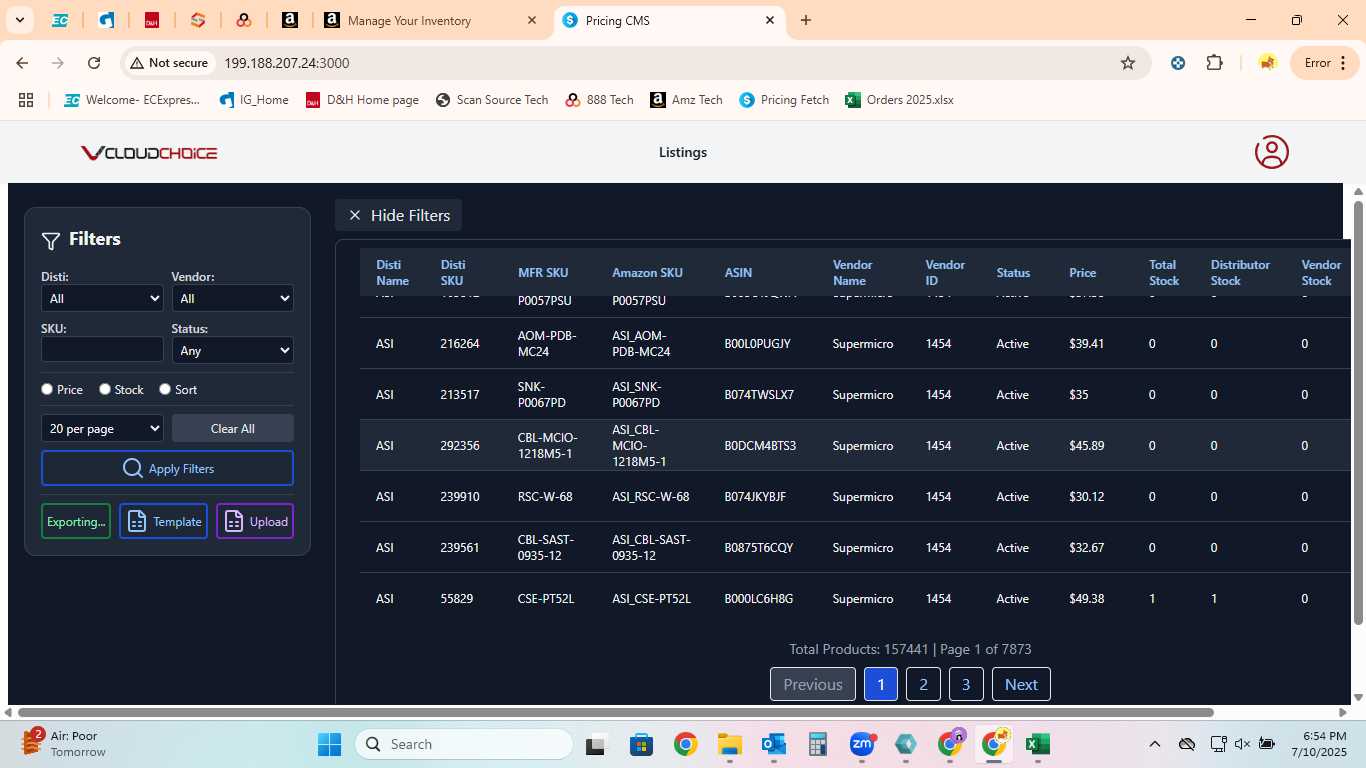Bookmark this page with the star icon
Viewport: 1366px width, 768px height.
pyautogui.click(x=1128, y=63)
